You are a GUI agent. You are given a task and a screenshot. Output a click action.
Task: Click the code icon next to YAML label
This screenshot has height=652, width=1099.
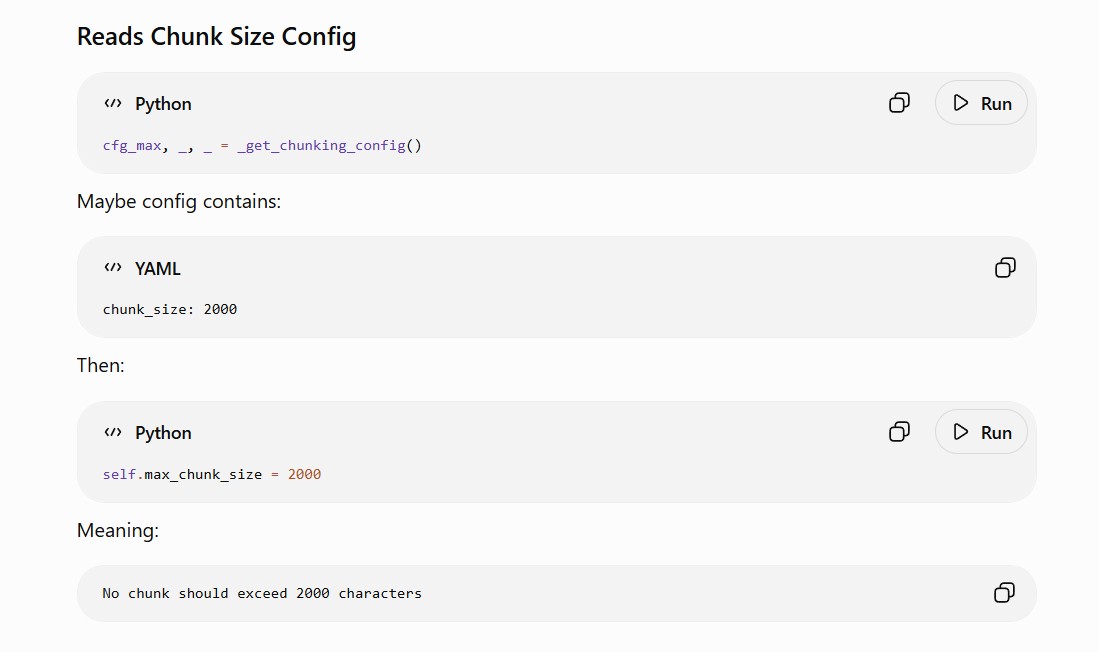coord(113,267)
